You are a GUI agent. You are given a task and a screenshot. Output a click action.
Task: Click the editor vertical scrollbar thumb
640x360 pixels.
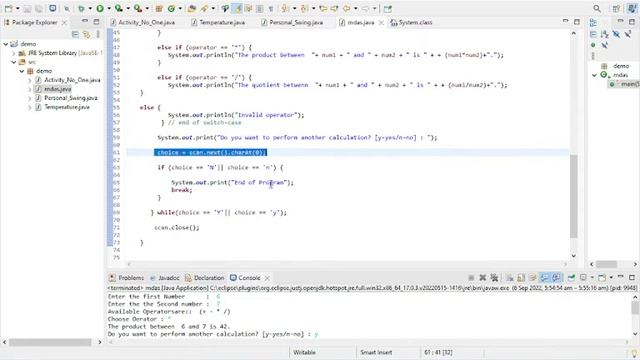click(573, 196)
